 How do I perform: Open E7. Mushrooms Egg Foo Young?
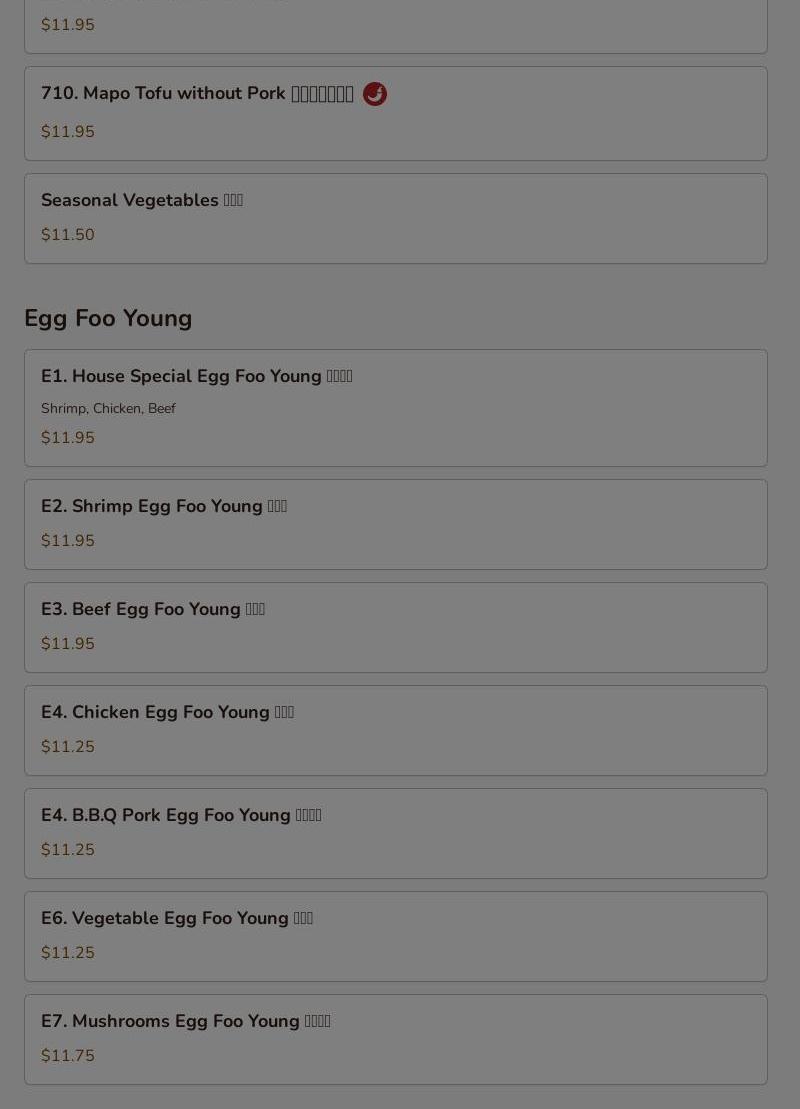[395, 1040]
